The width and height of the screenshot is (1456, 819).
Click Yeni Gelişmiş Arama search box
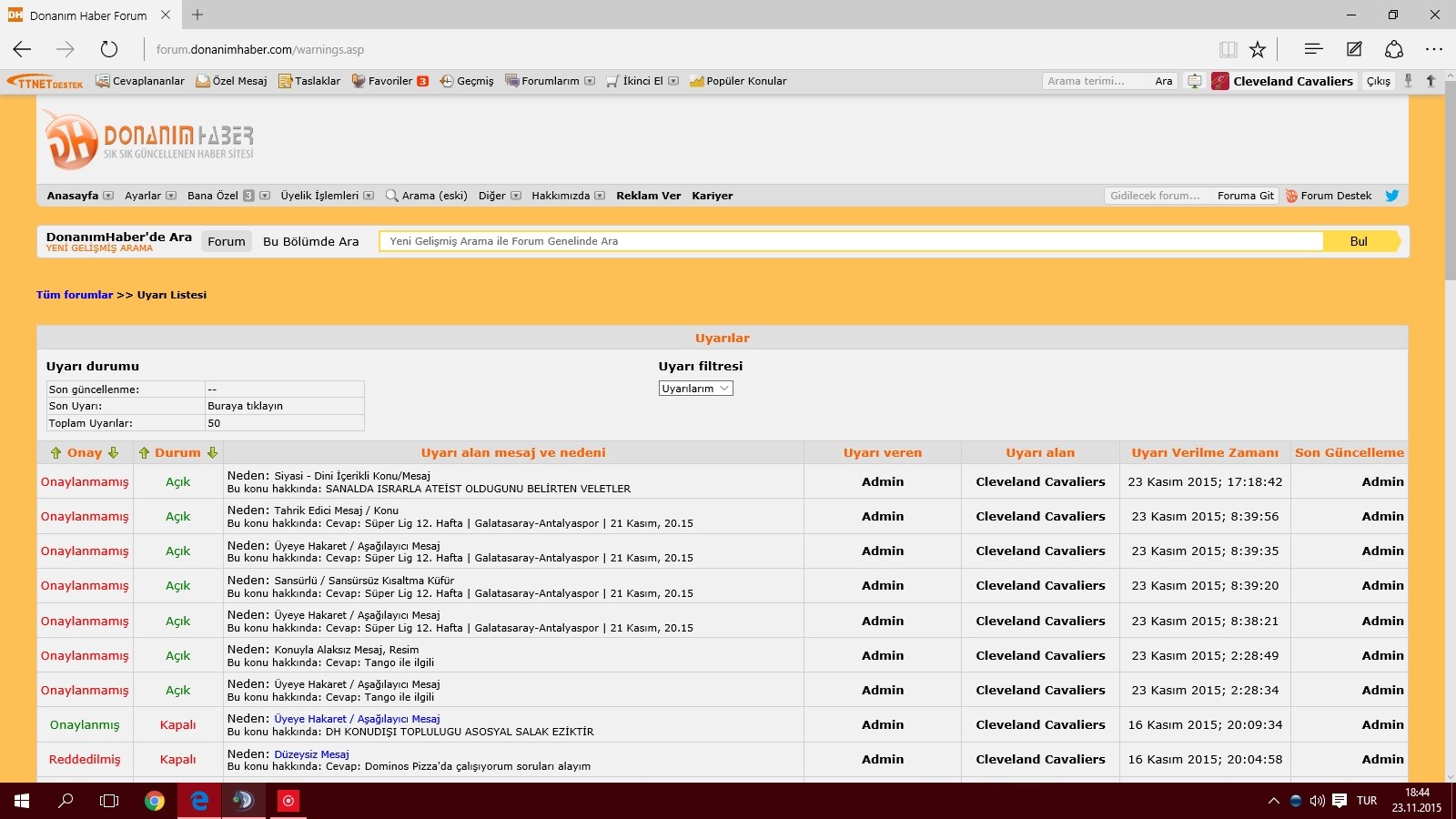[x=851, y=241]
